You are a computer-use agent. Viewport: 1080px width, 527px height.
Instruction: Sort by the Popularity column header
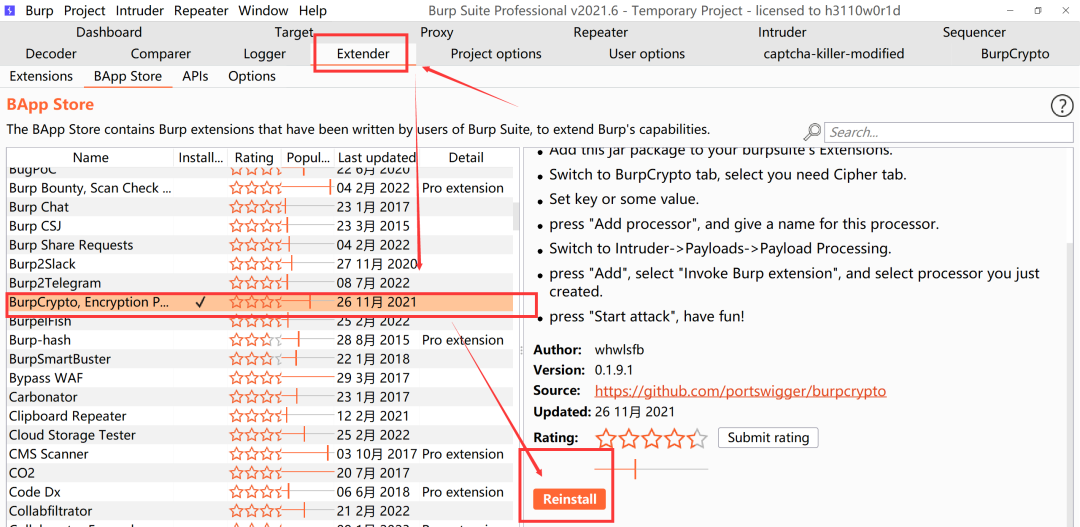308,158
